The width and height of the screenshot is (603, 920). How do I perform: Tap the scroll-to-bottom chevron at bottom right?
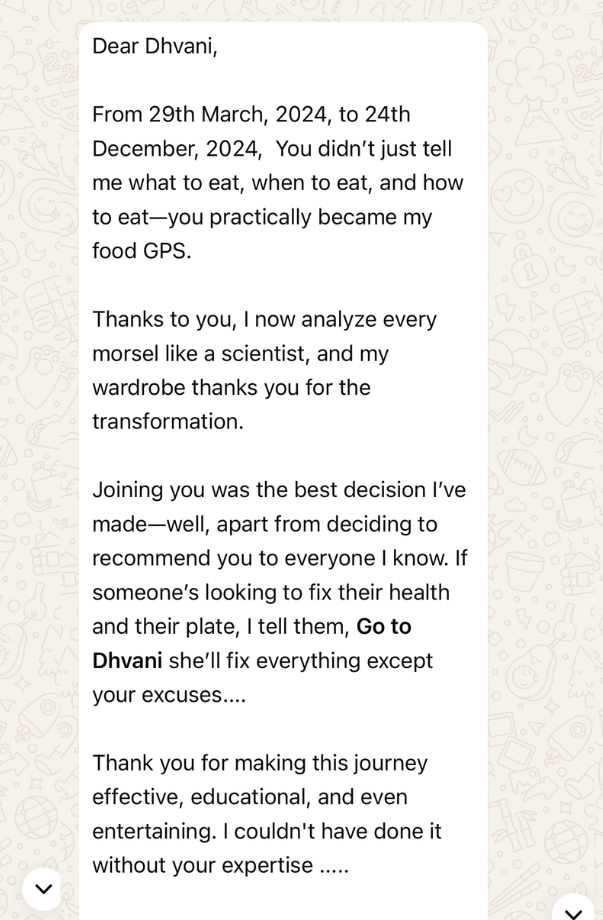point(573,910)
